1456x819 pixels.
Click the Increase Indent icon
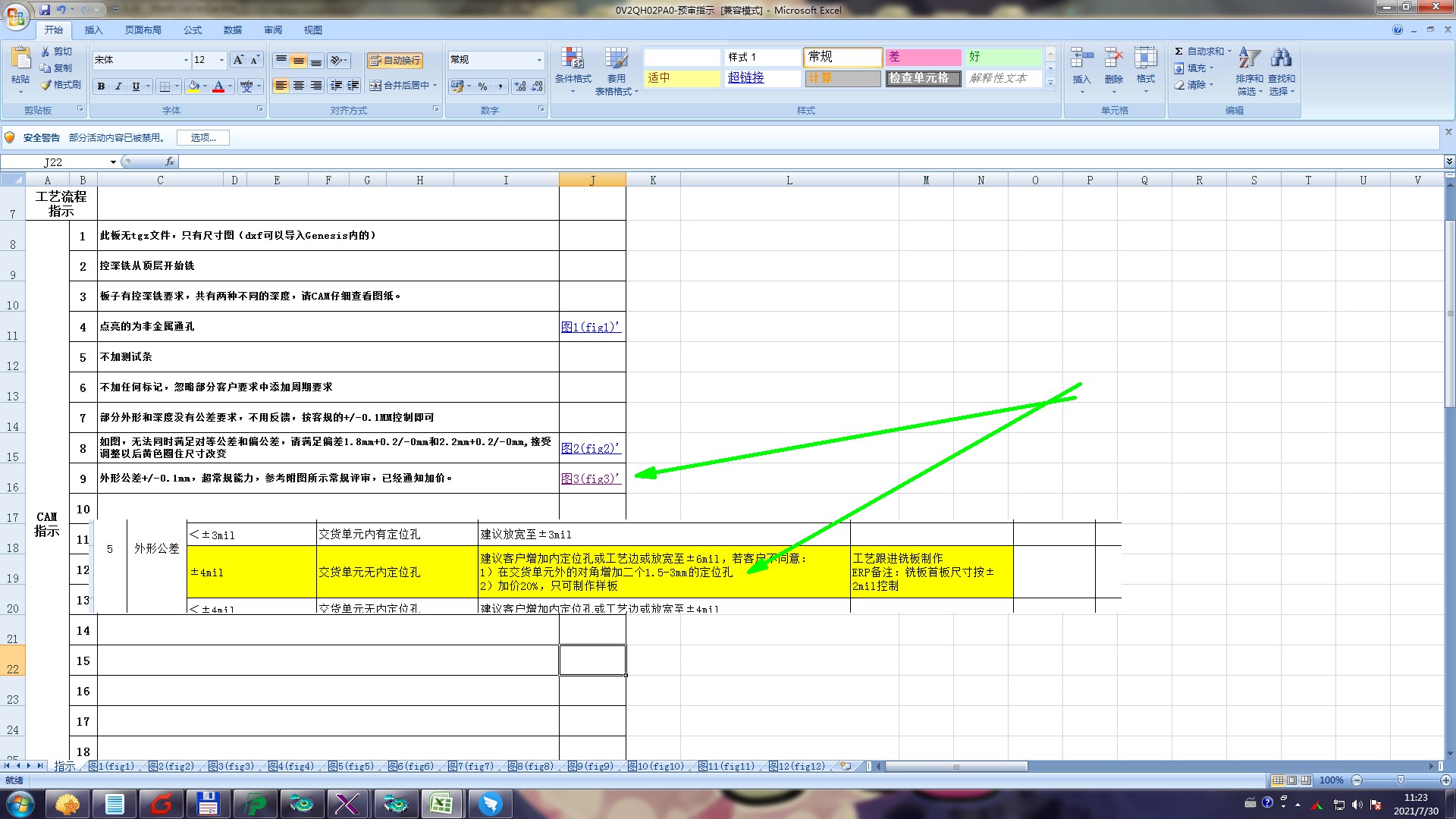pos(353,86)
